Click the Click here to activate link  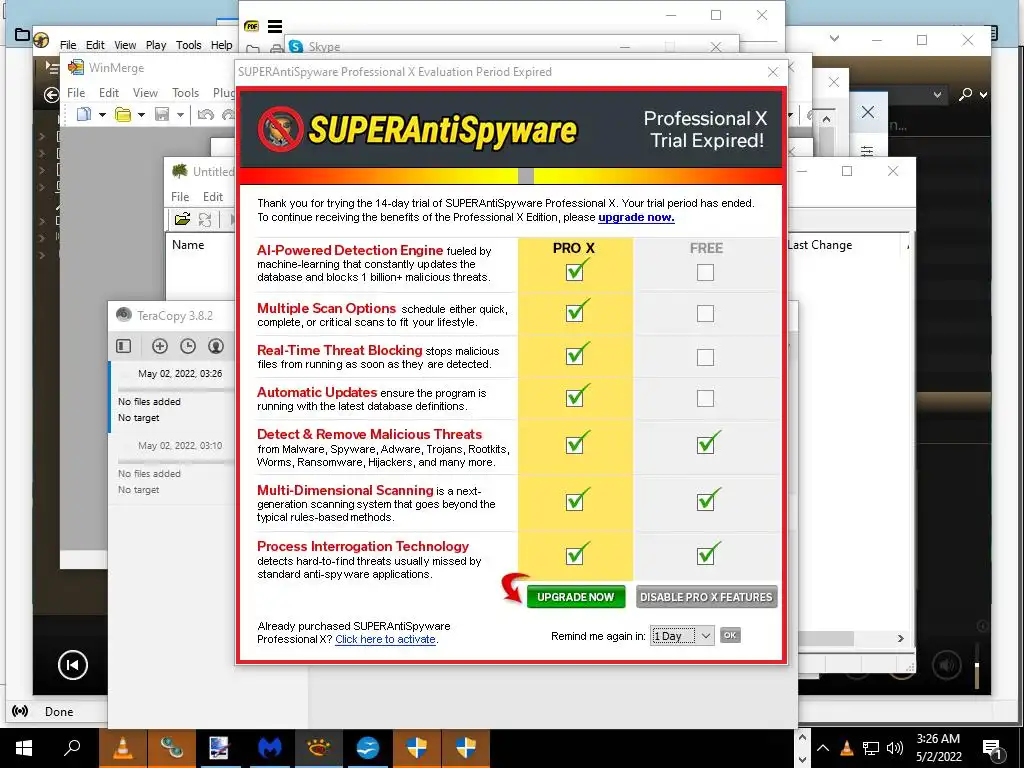[385, 639]
